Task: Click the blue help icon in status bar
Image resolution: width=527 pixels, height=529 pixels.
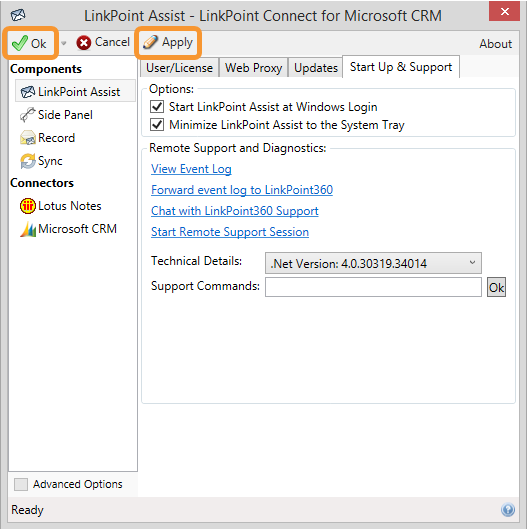Action: click(x=508, y=509)
